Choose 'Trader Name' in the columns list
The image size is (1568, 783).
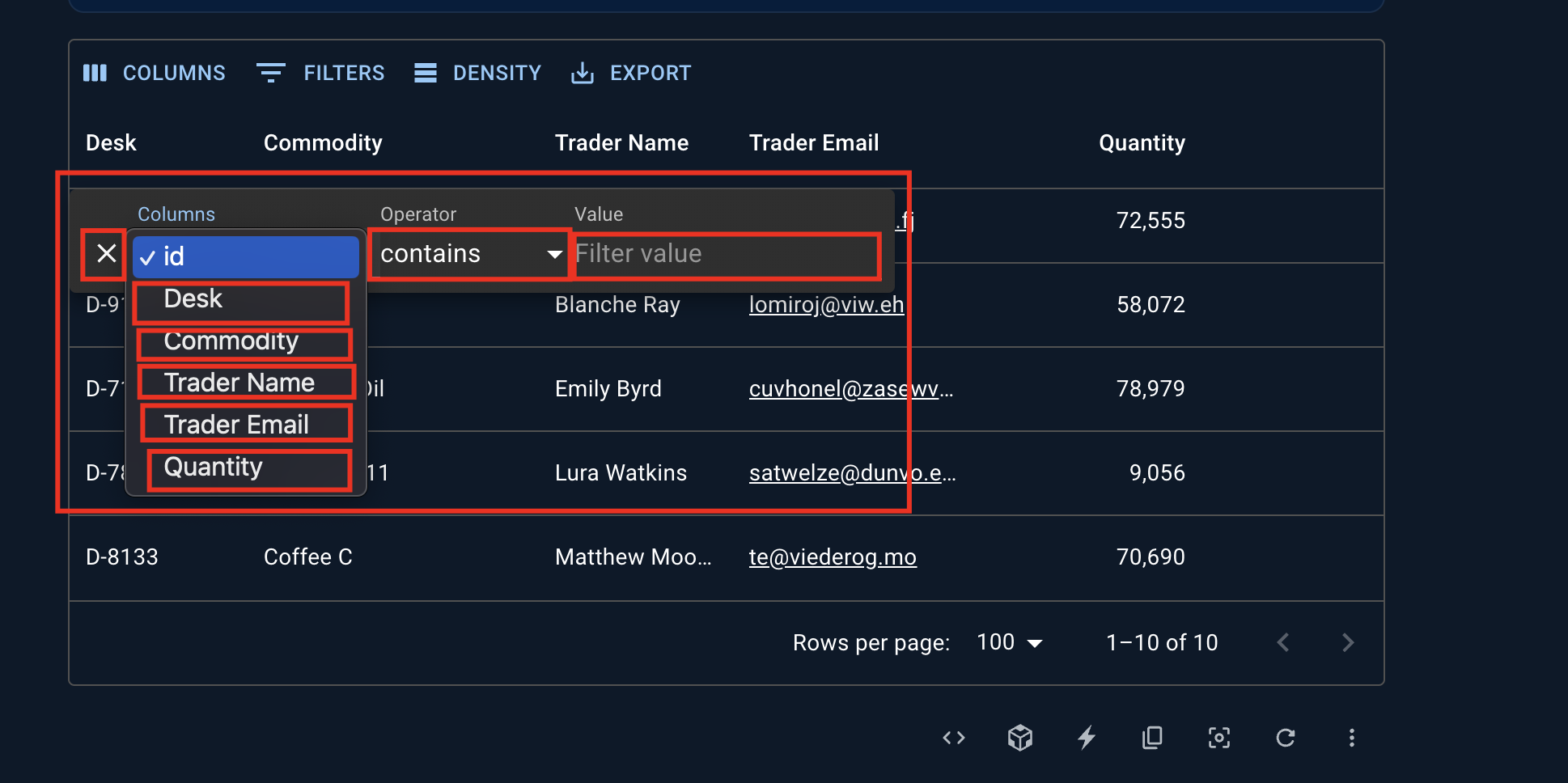point(247,383)
